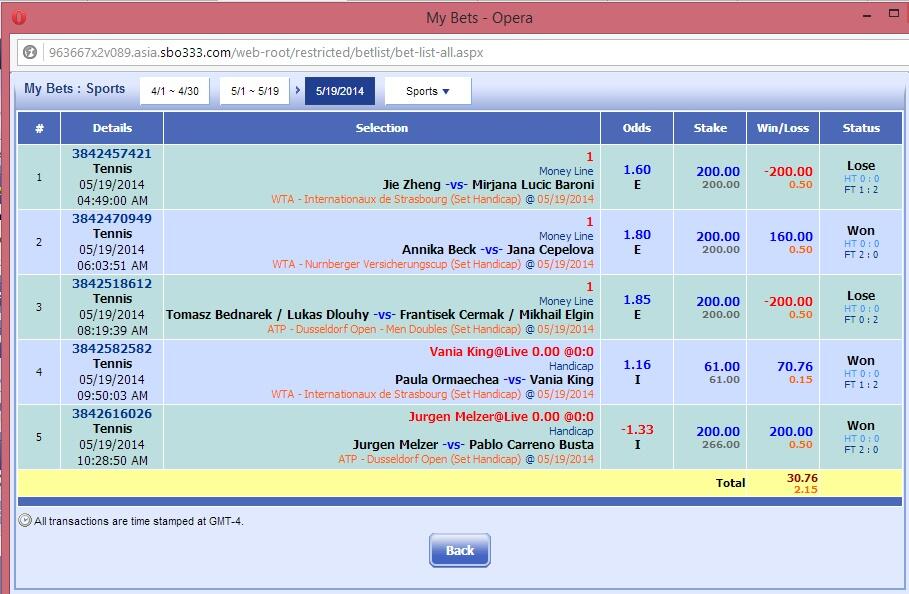Click Jurgen Melzer -vs- Pablo Carreno Busta match

tap(473, 444)
